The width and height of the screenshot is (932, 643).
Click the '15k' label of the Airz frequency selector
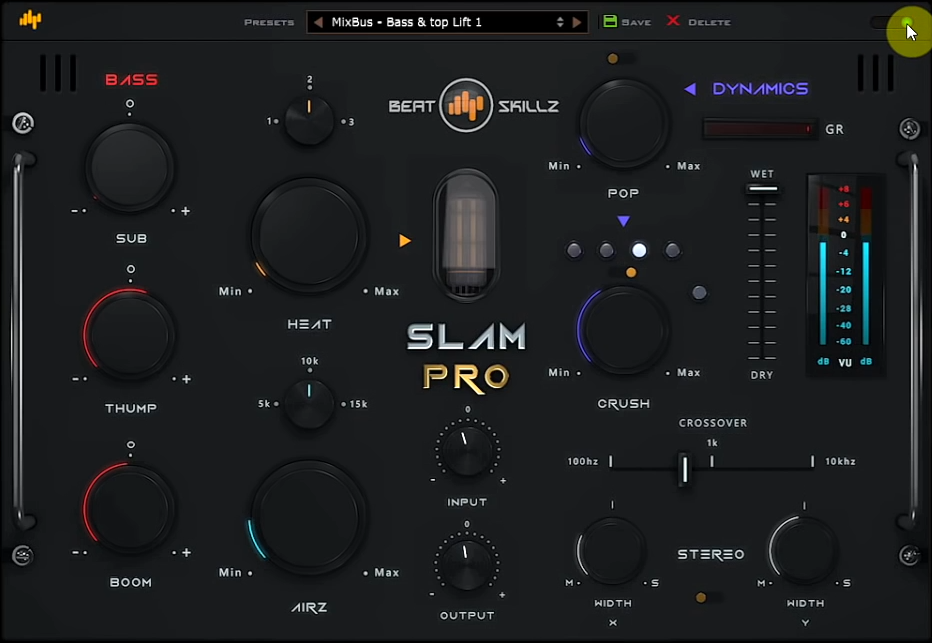(x=358, y=404)
